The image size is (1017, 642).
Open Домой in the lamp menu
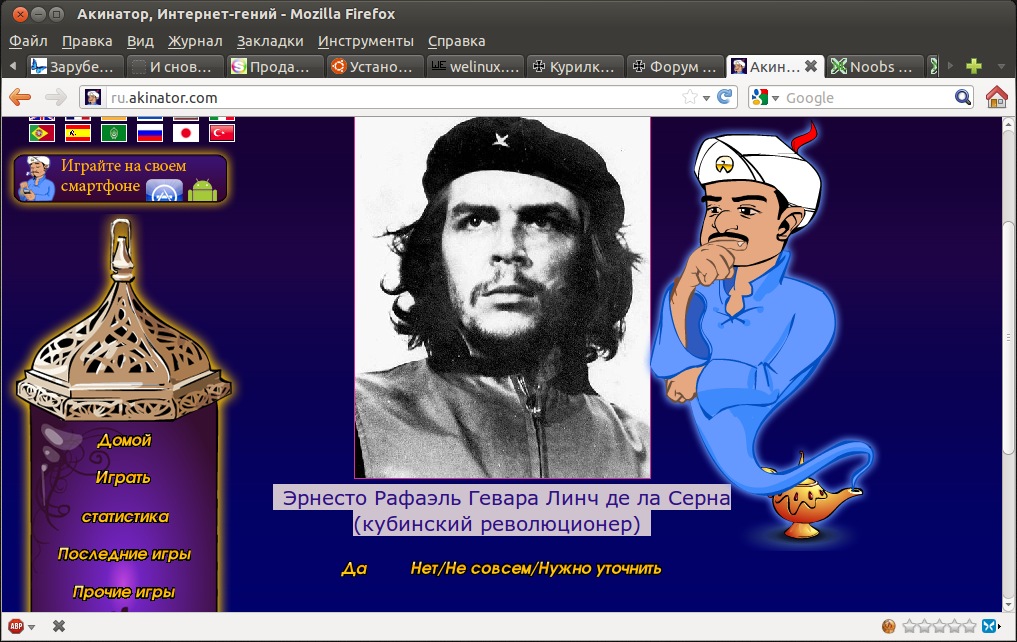124,441
